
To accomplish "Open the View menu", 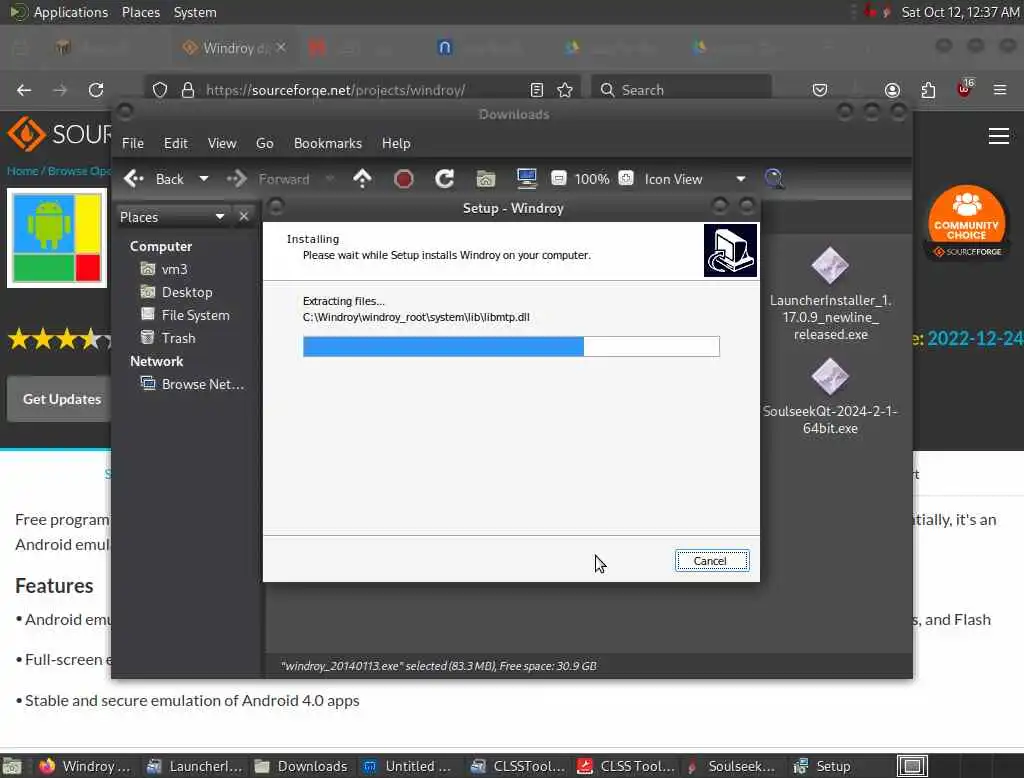I will pos(222,143).
